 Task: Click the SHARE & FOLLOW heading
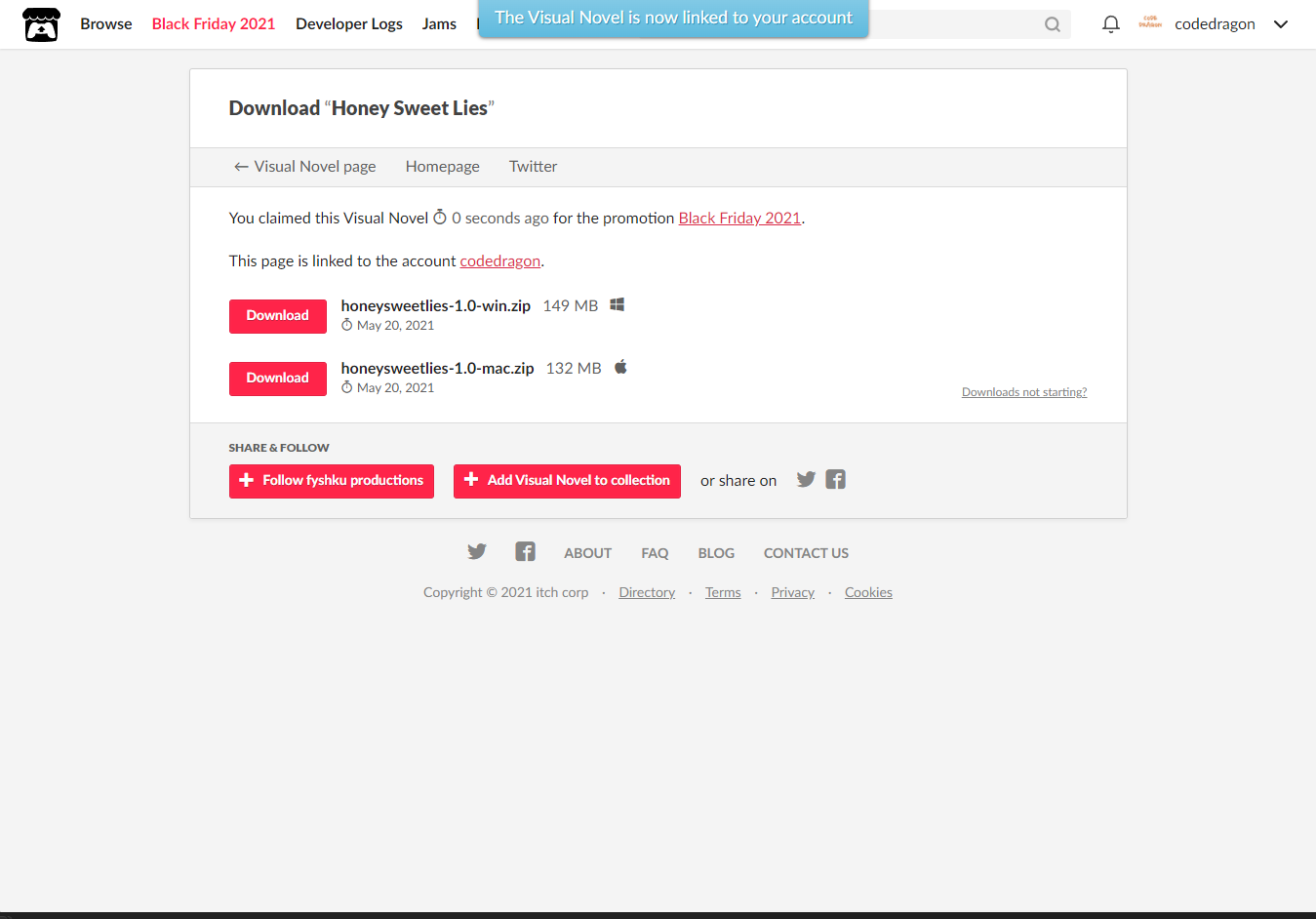click(279, 448)
